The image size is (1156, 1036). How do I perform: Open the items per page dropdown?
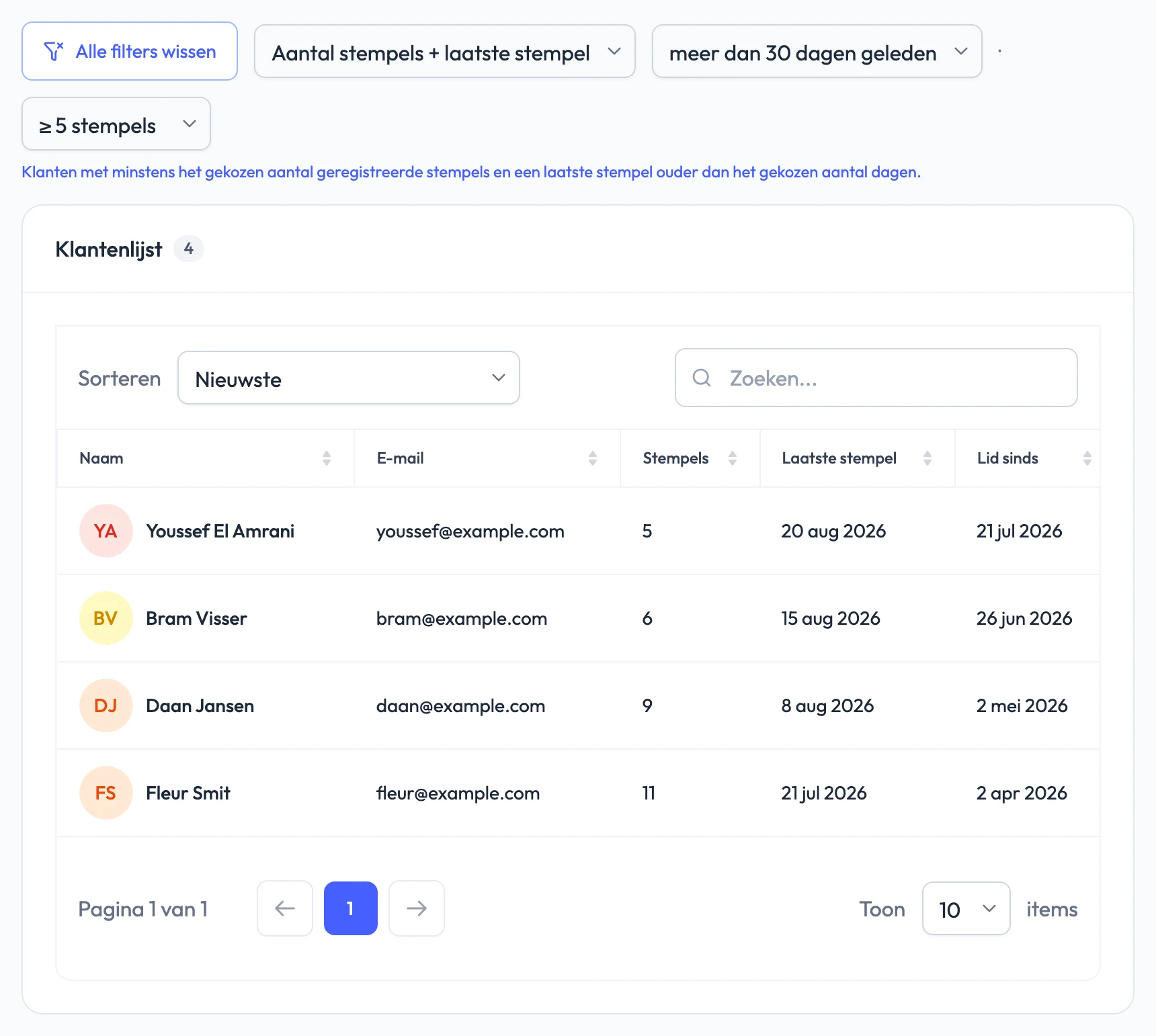[x=966, y=908]
